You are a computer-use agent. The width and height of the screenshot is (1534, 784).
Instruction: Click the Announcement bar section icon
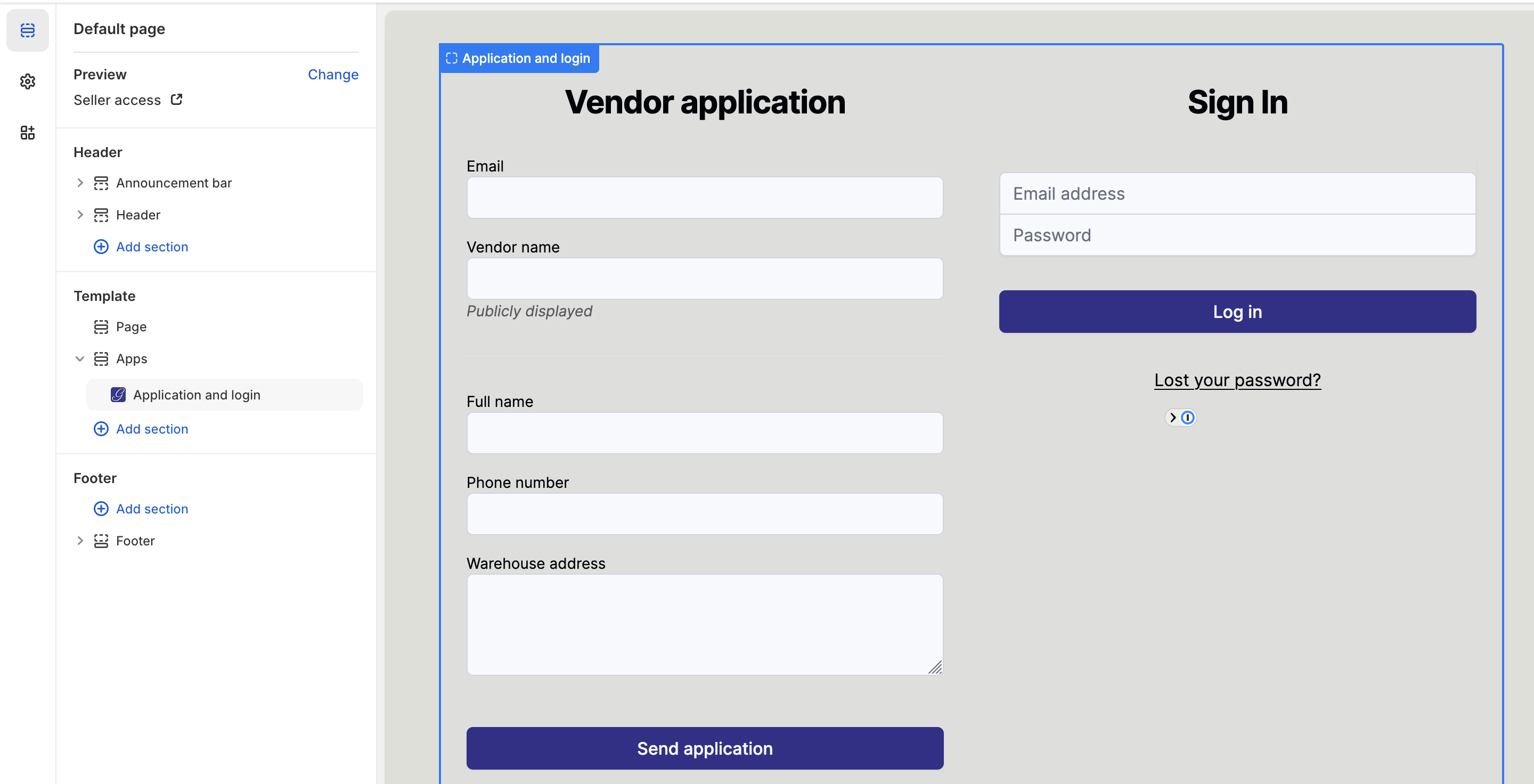click(101, 183)
